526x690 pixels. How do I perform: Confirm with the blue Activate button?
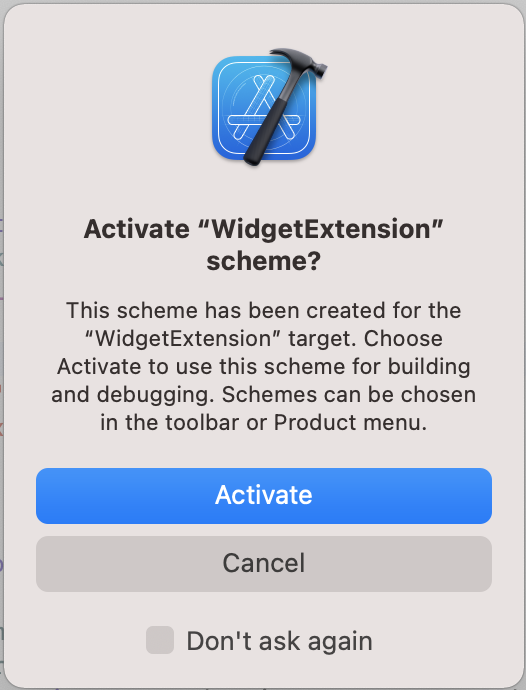[264, 495]
